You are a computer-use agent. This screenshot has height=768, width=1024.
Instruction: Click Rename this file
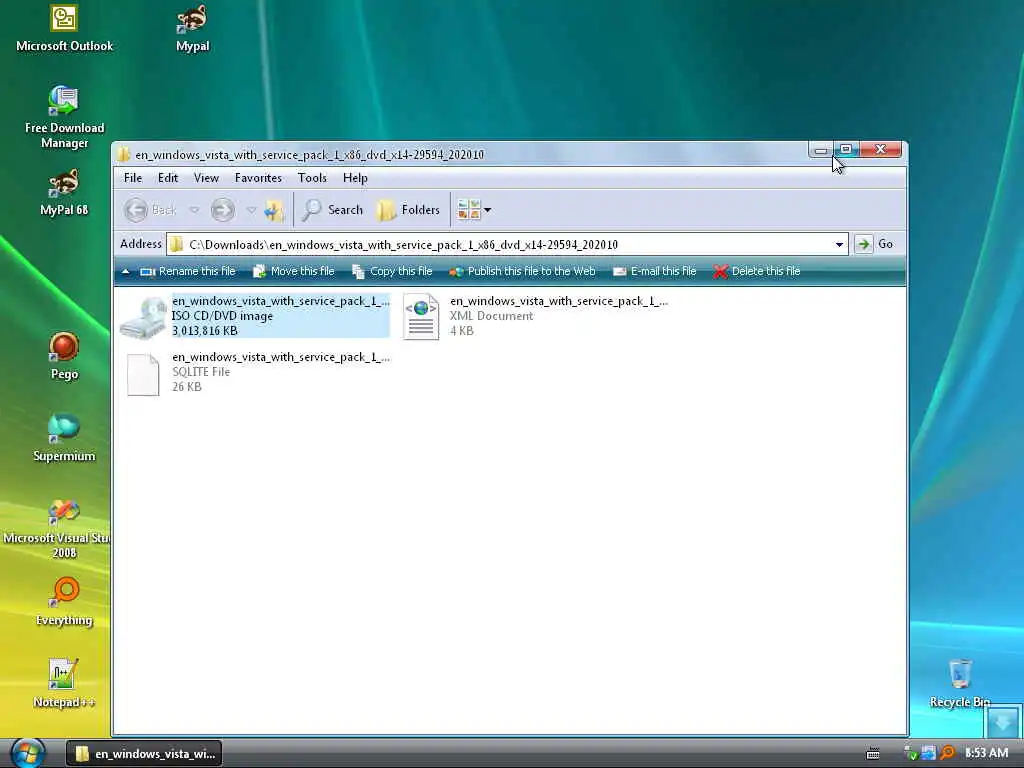click(188, 271)
